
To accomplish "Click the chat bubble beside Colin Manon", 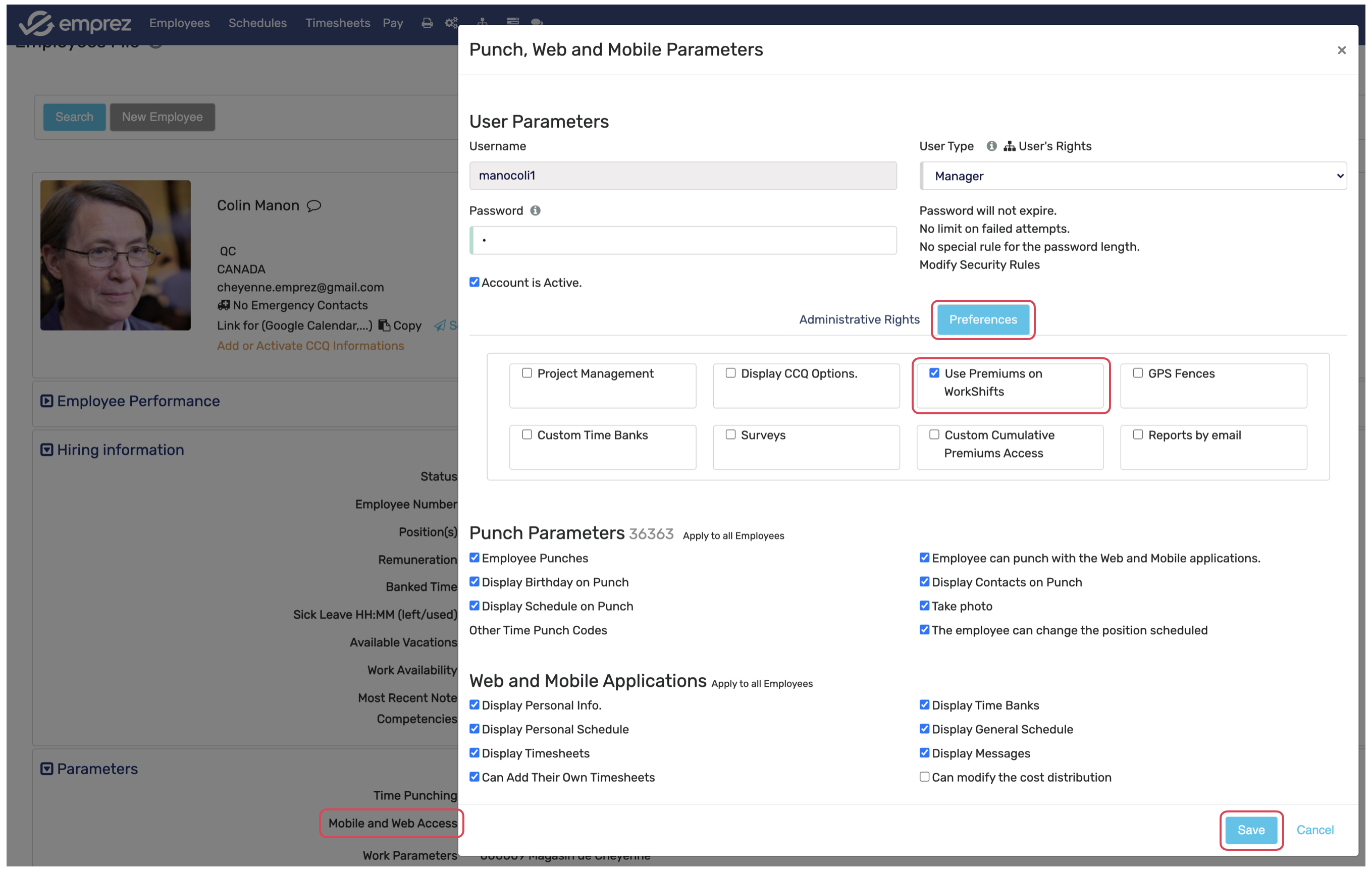I will tap(314, 205).
